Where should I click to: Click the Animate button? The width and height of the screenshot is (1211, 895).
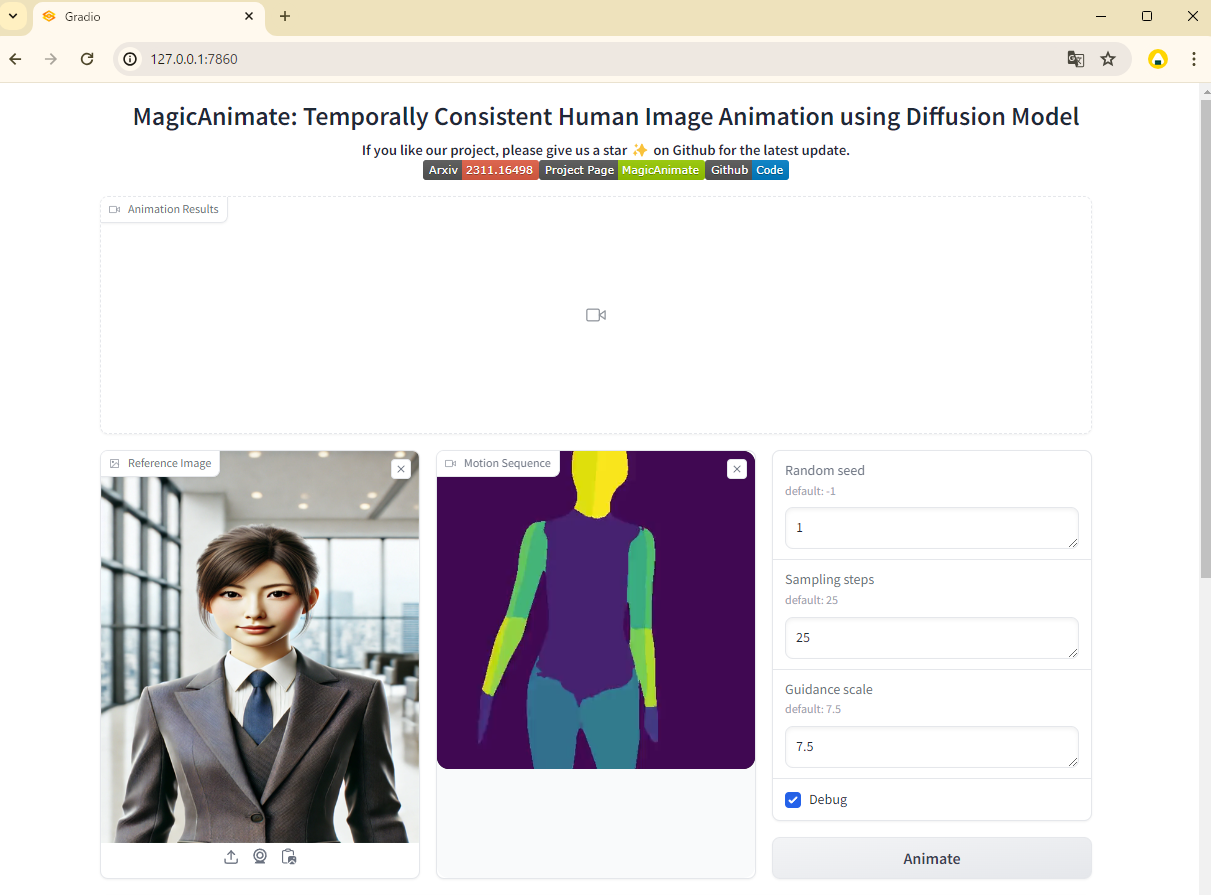click(932, 858)
